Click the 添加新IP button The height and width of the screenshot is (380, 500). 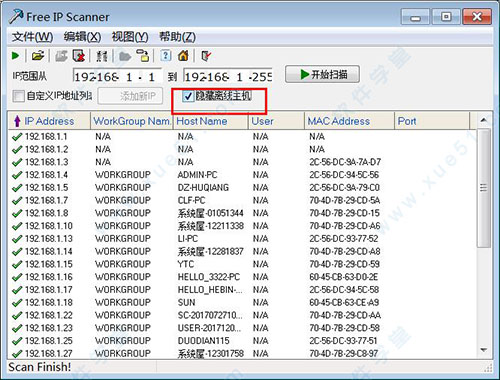(x=130, y=96)
